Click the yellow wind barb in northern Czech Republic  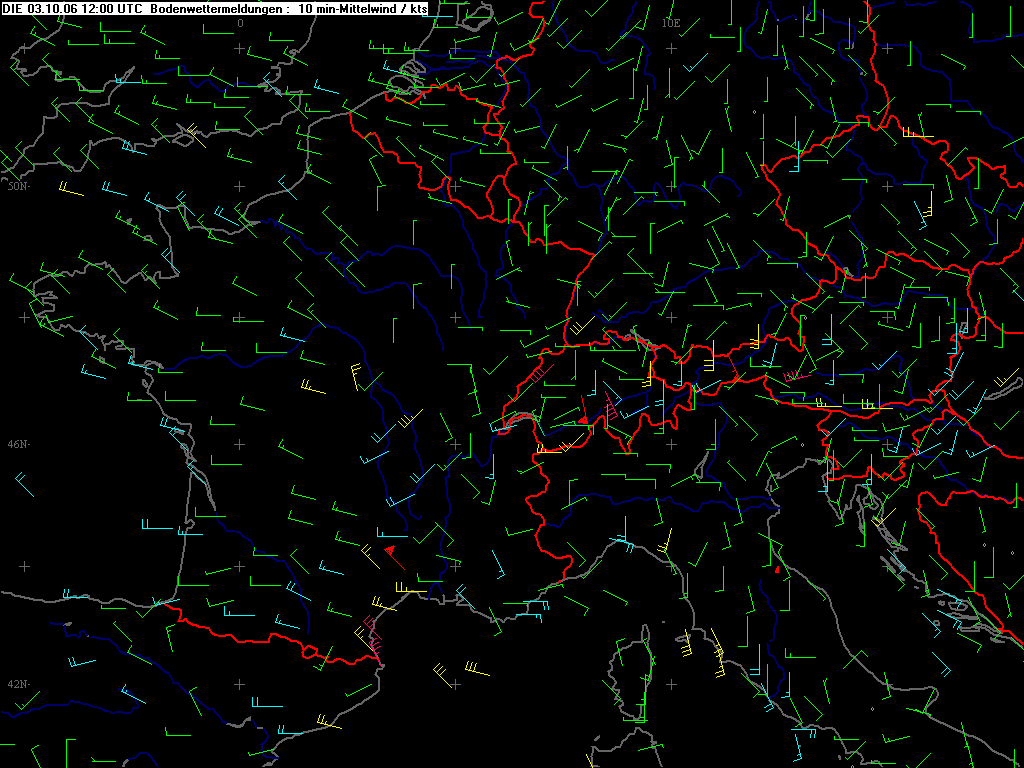pyautogui.click(x=918, y=133)
